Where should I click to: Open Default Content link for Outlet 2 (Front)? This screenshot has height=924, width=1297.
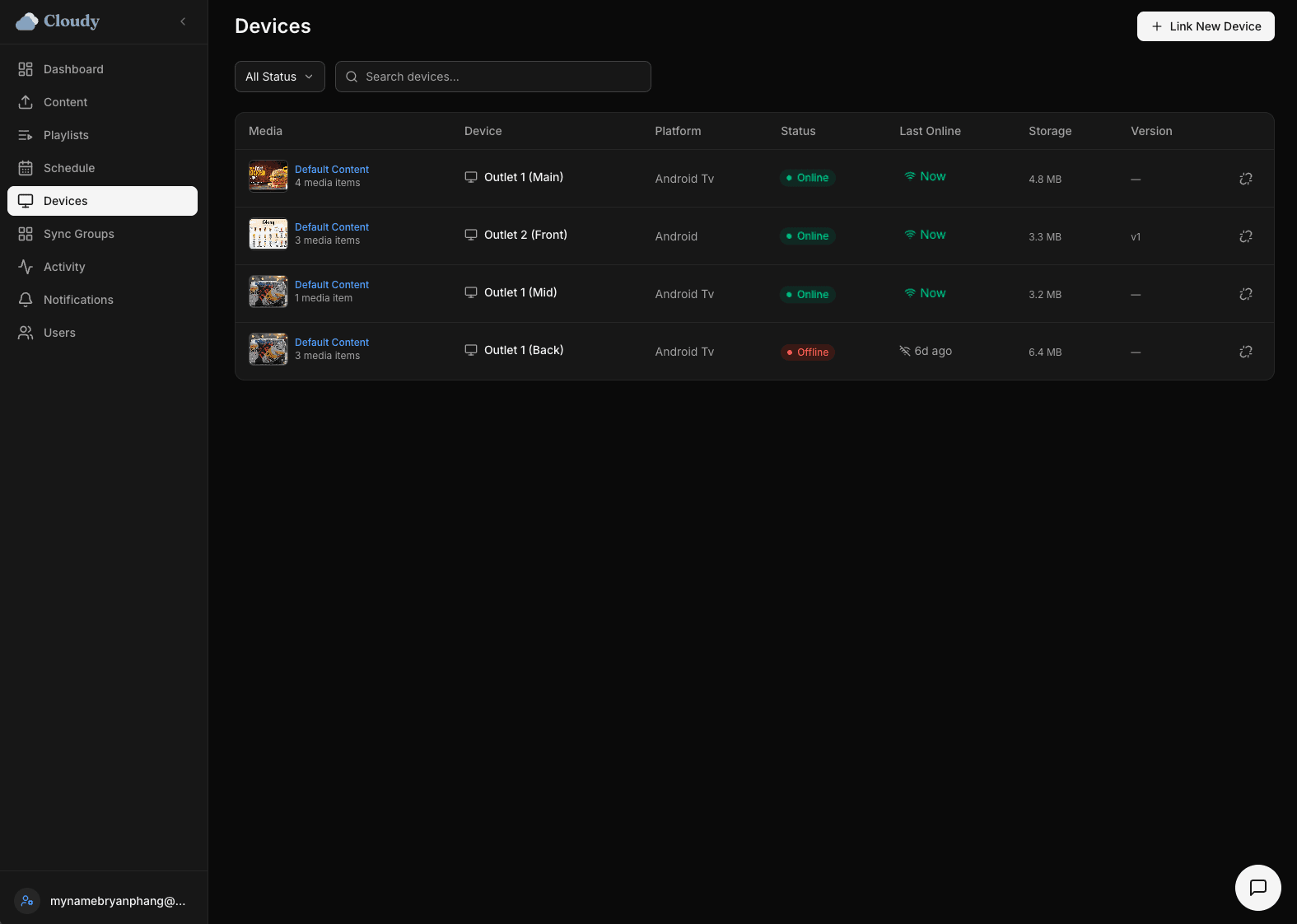coord(332,227)
